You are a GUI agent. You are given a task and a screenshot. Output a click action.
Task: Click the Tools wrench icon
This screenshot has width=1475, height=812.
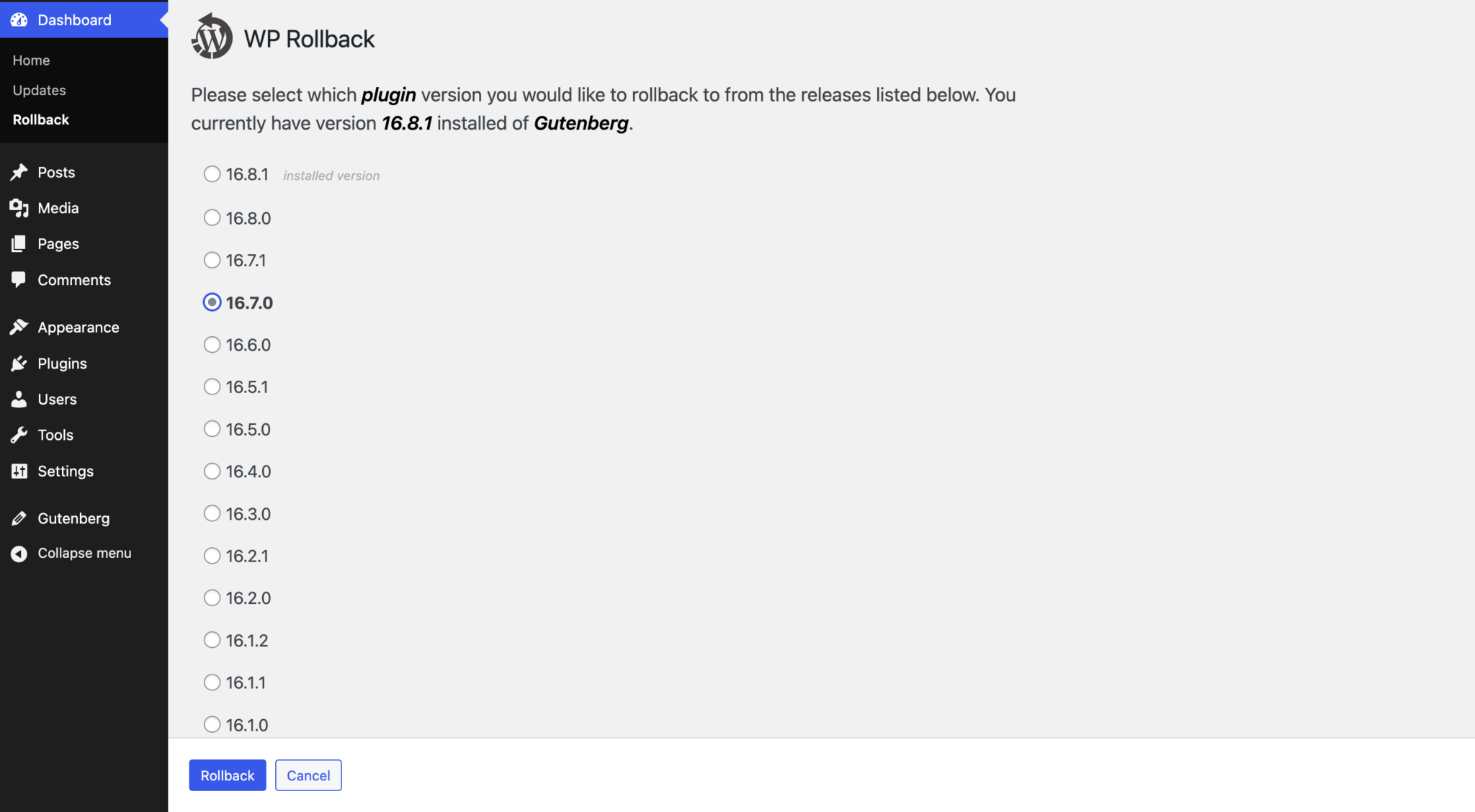click(x=19, y=435)
